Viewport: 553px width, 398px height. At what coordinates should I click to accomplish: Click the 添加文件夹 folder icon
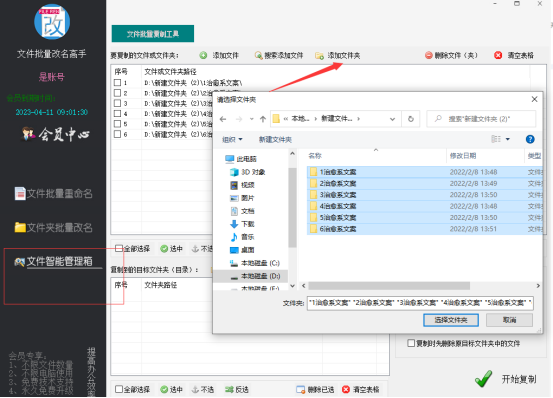320,55
